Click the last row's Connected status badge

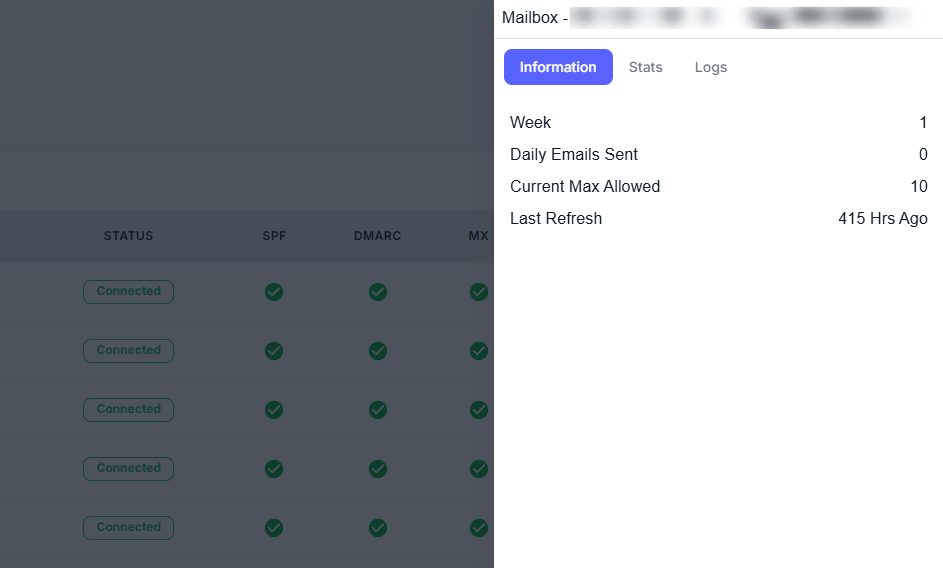(x=128, y=528)
